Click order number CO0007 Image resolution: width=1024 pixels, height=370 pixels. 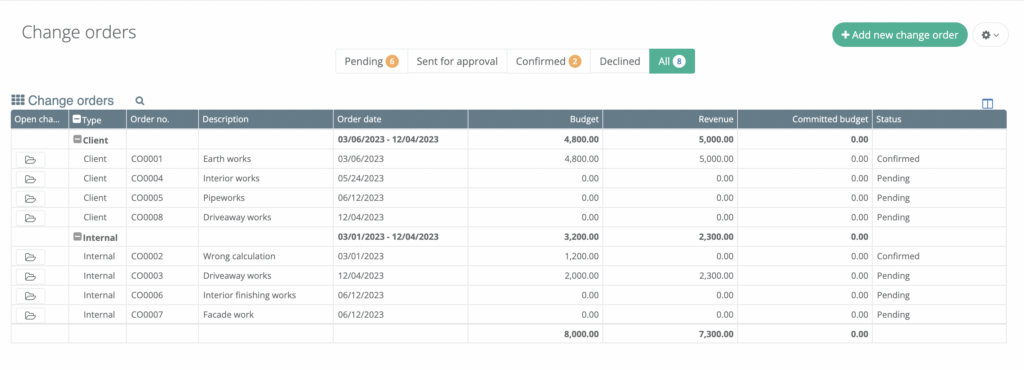point(147,315)
